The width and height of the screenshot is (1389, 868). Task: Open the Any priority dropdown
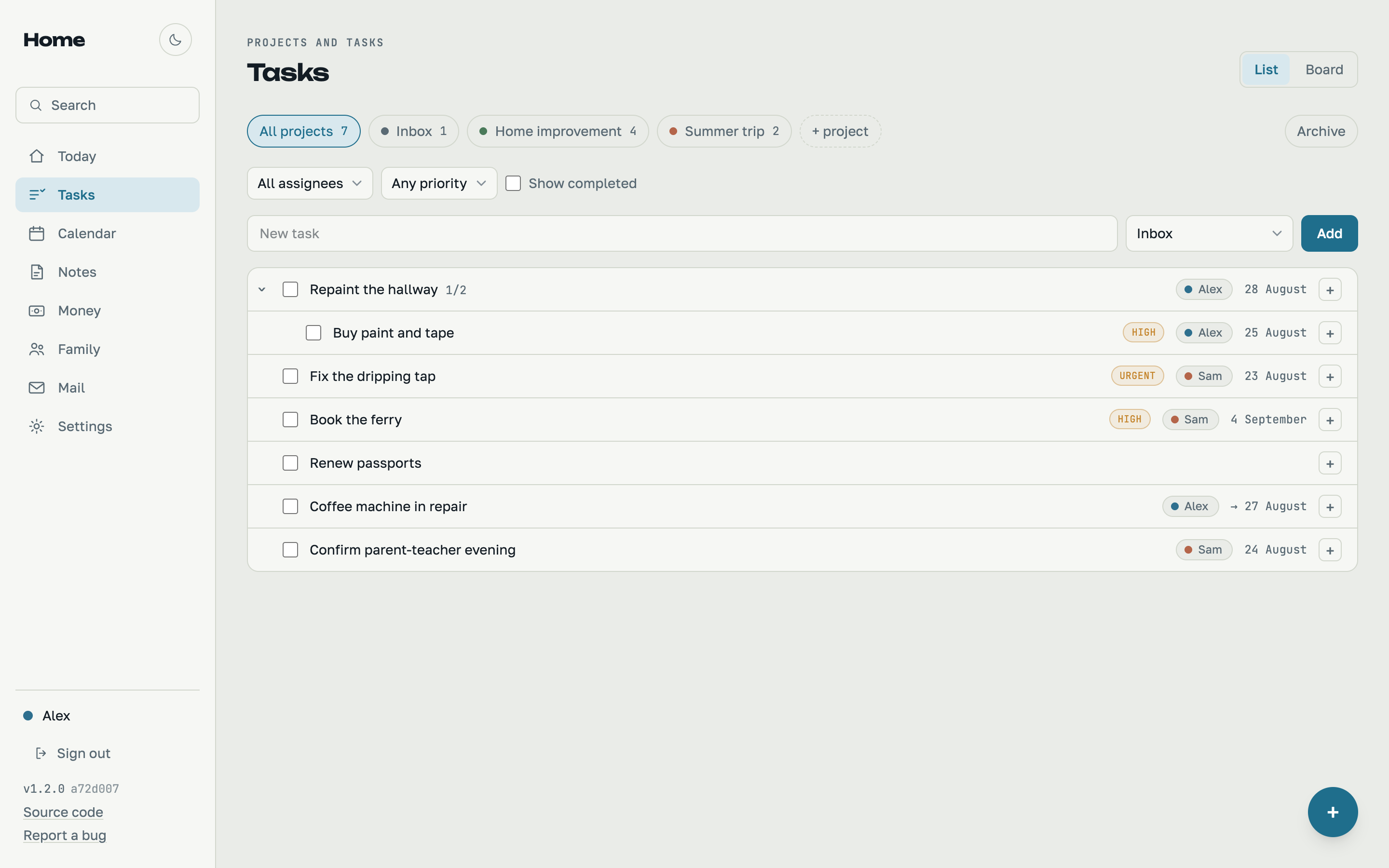click(439, 183)
